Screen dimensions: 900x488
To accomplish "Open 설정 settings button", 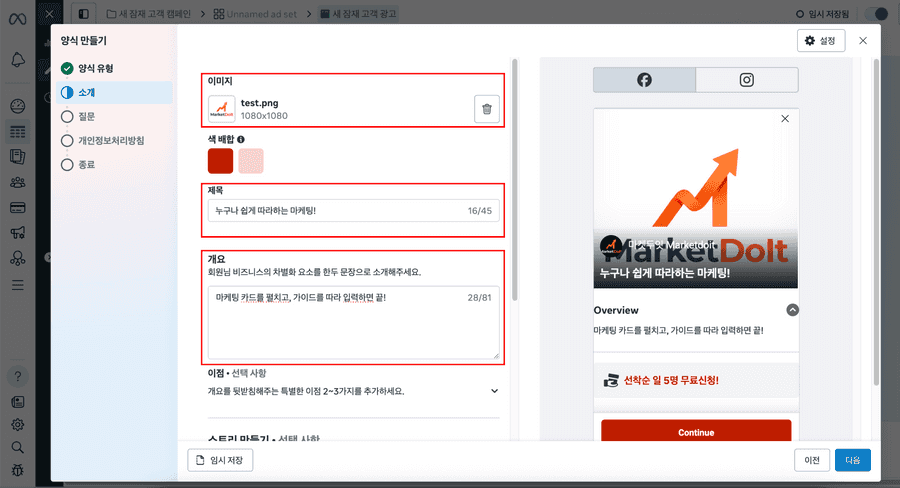I will [821, 41].
